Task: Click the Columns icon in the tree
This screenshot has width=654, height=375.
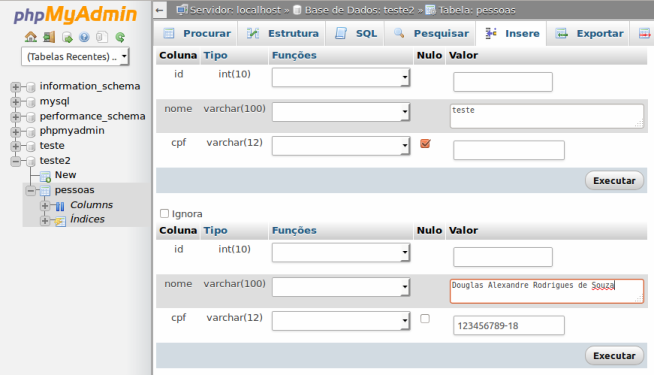Action: click(60, 206)
